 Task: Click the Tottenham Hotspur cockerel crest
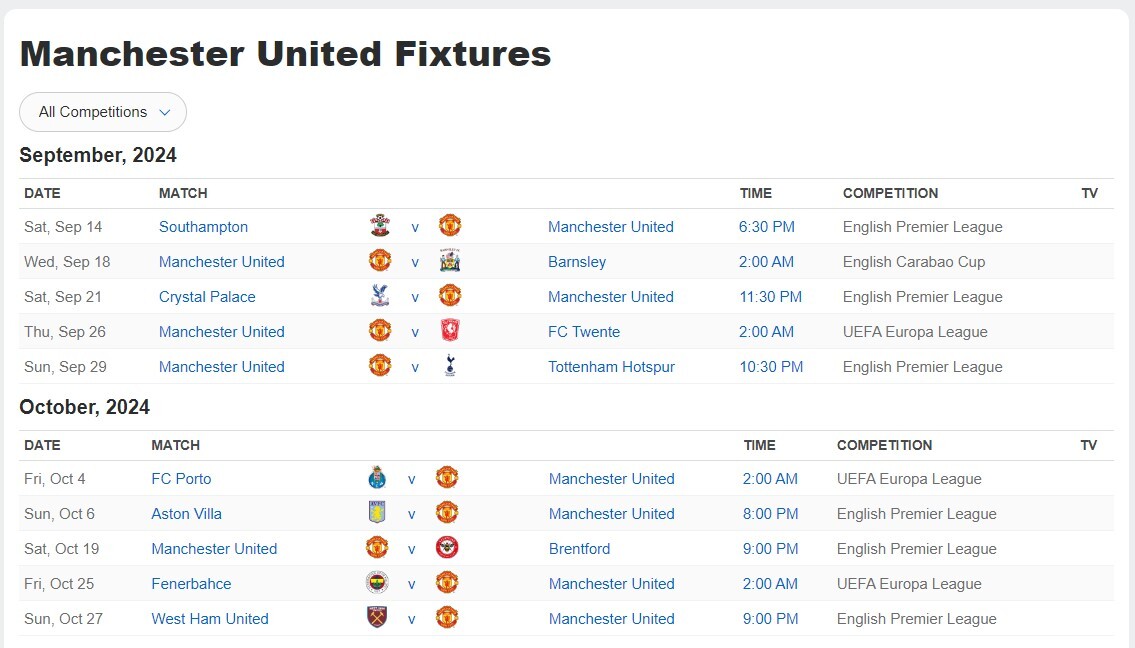(x=450, y=366)
